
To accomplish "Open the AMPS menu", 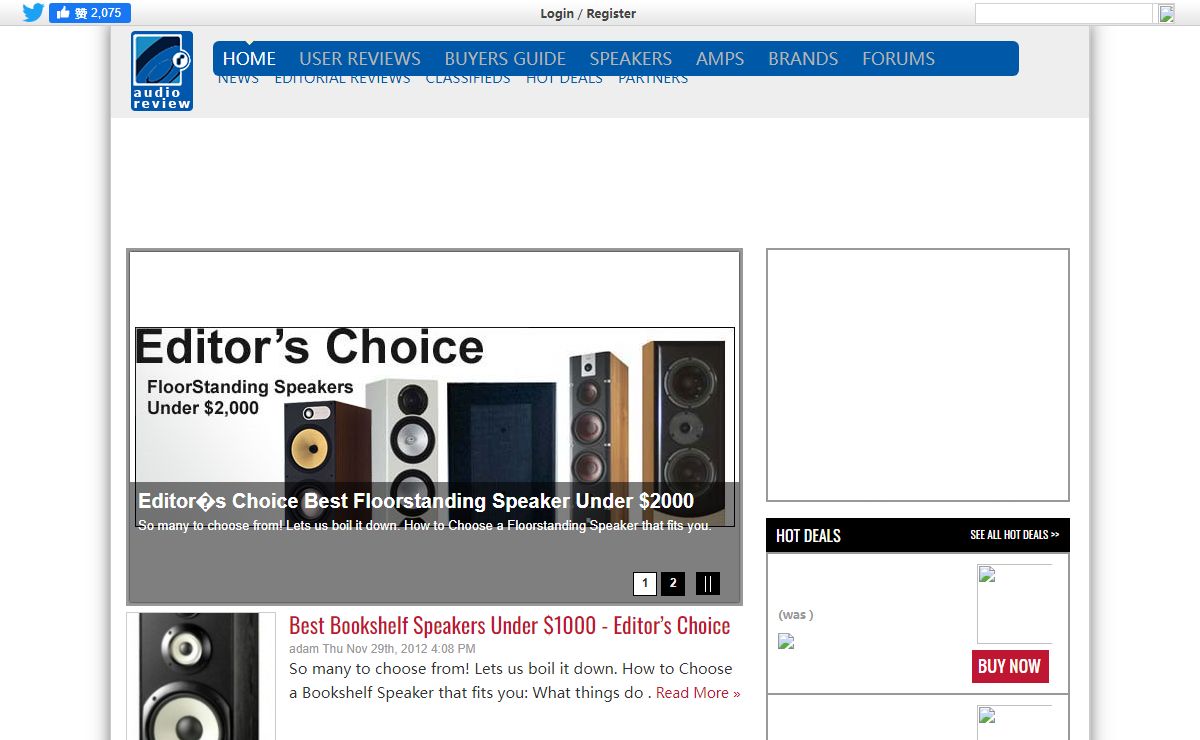I will click(720, 58).
